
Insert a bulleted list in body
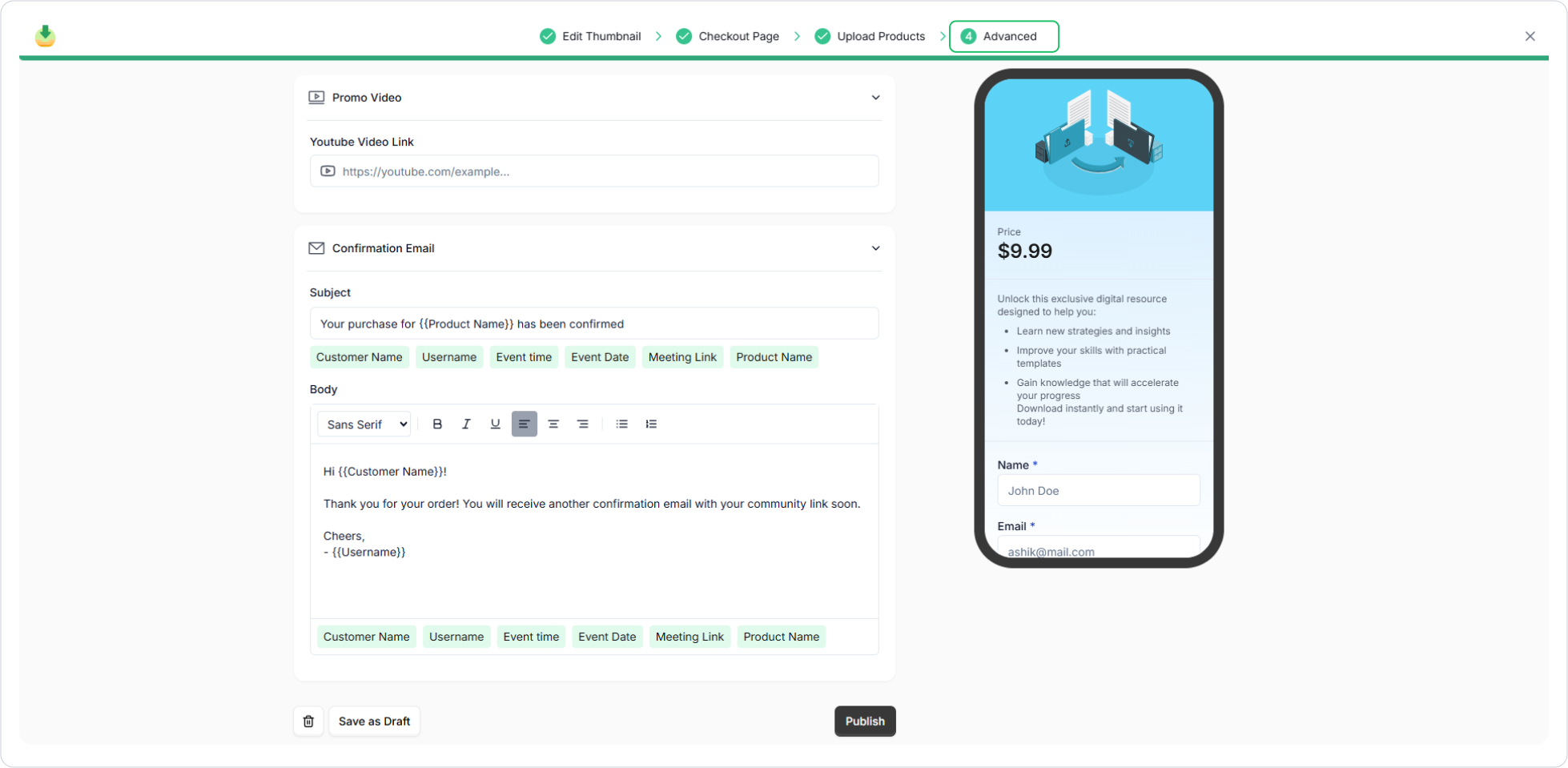tap(621, 424)
